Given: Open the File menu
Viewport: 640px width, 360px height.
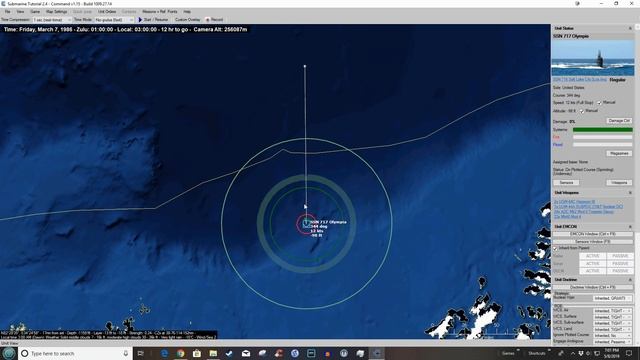Looking at the screenshot, I should [x=7, y=11].
